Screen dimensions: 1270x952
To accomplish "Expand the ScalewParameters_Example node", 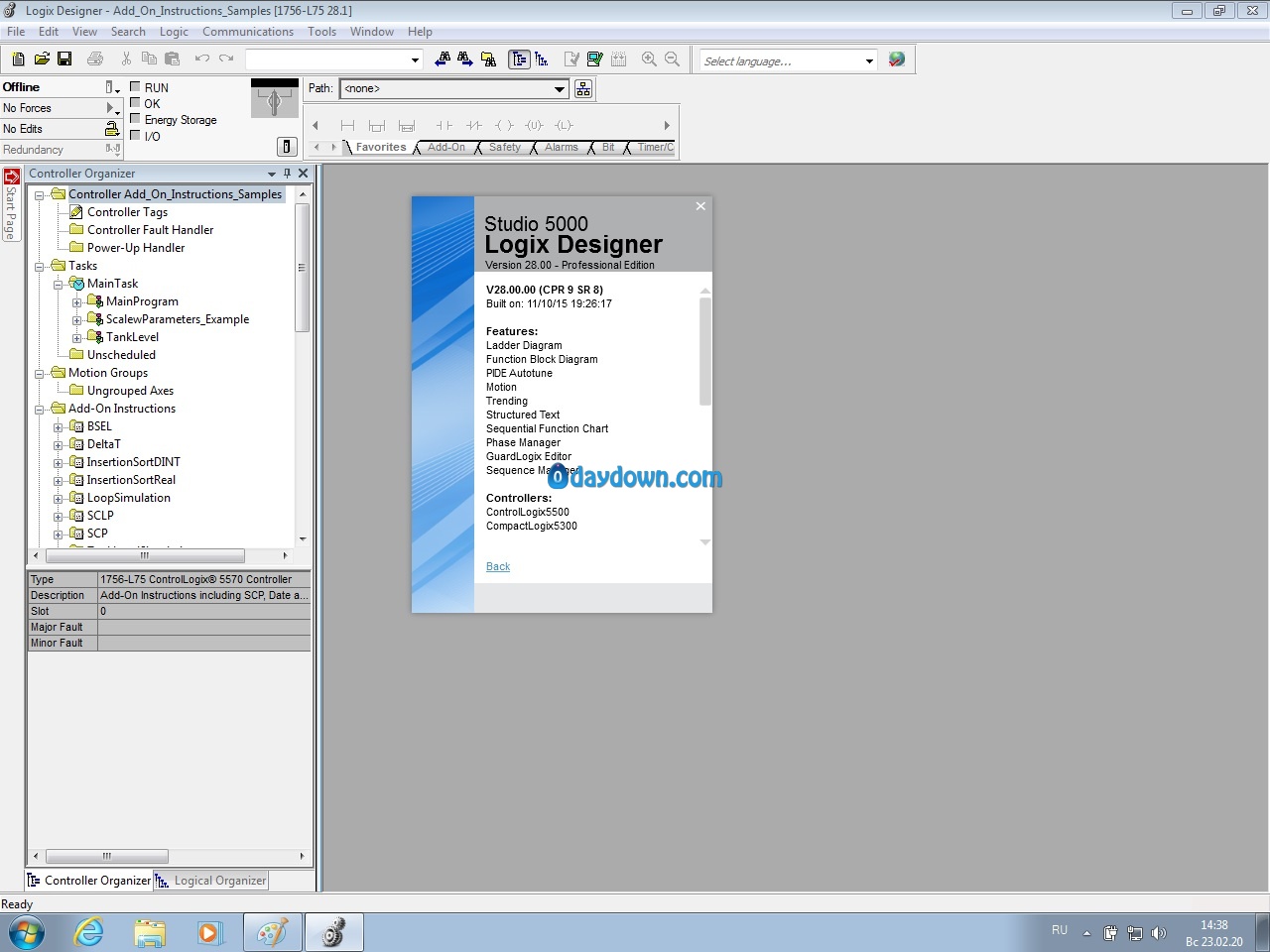I will [76, 320].
